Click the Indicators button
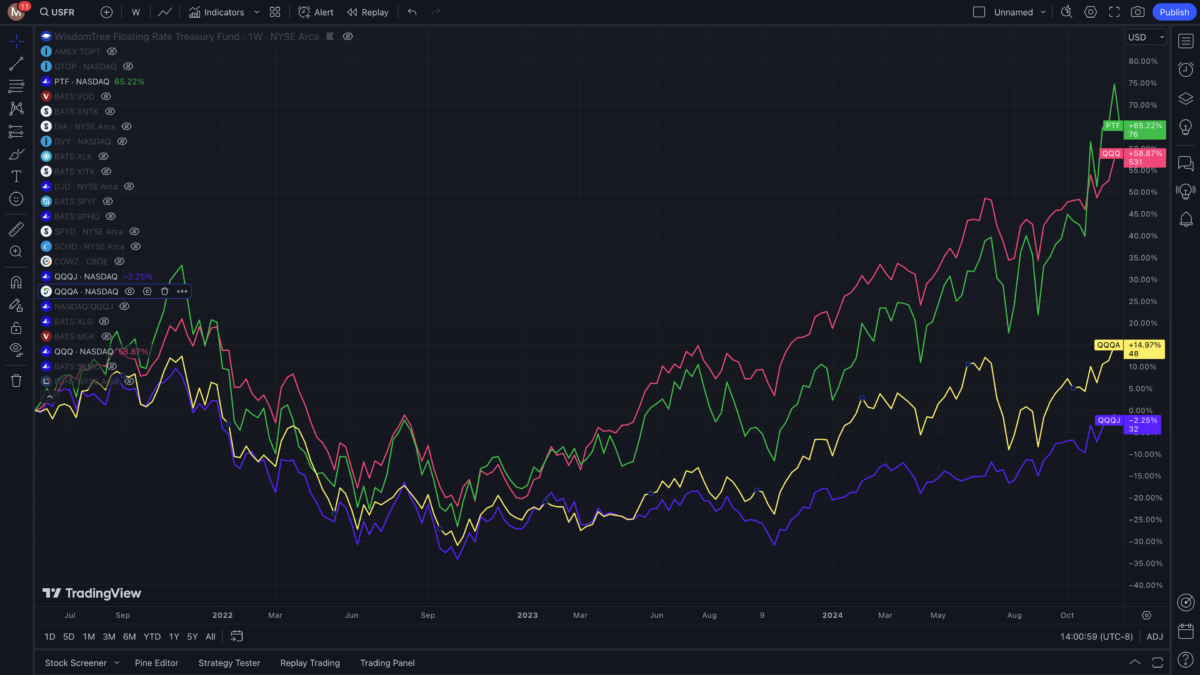Screen dimensions: 1200x675 click(x=216, y=12)
